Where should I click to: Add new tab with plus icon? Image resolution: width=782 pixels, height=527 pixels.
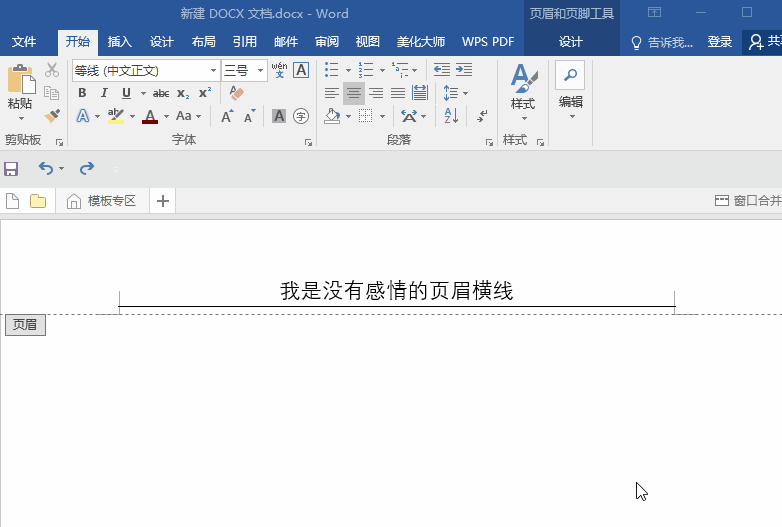click(163, 201)
